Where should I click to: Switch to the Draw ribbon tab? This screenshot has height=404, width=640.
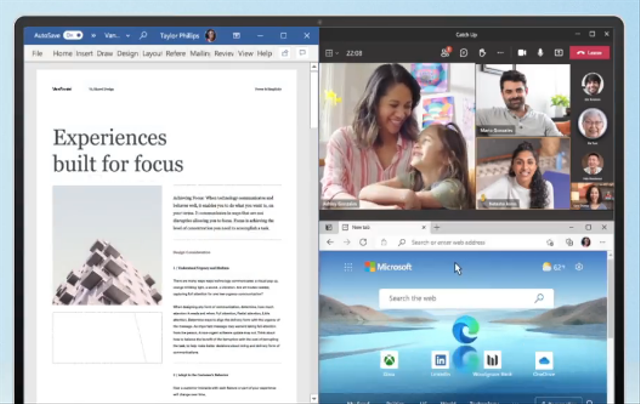coord(105,53)
